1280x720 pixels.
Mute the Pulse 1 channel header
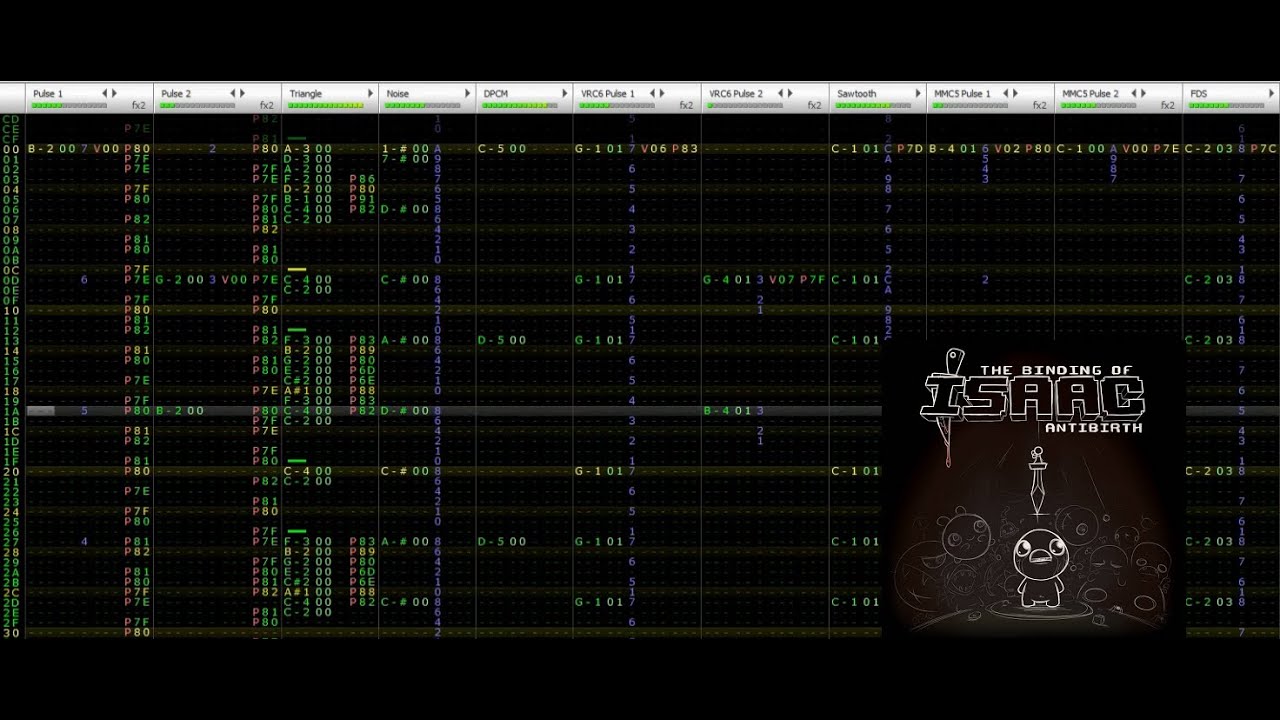point(48,93)
